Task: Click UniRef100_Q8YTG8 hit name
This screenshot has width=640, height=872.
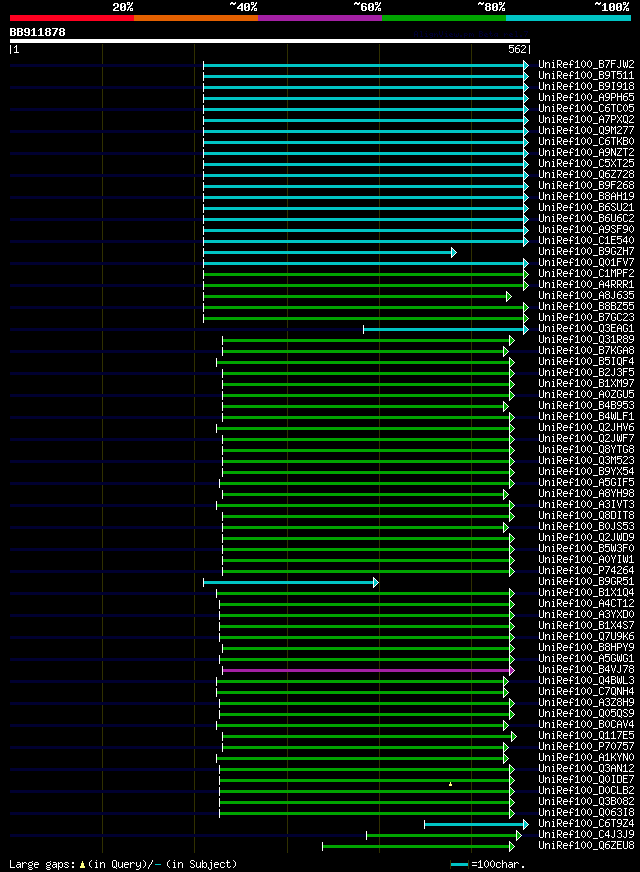Action: [x=586, y=449]
